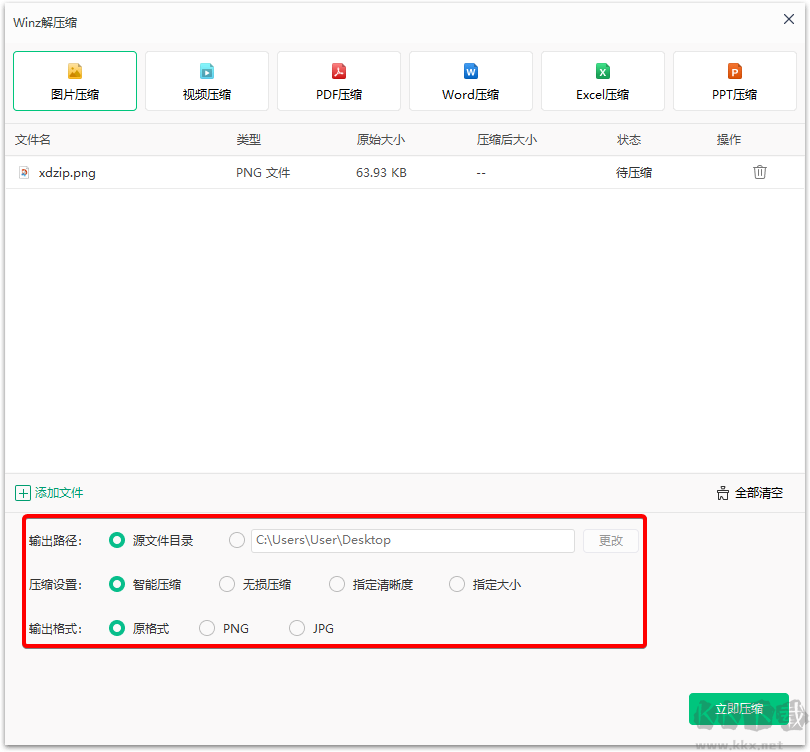Click the orange PPT icon on PPT压缩 tab

click(734, 71)
